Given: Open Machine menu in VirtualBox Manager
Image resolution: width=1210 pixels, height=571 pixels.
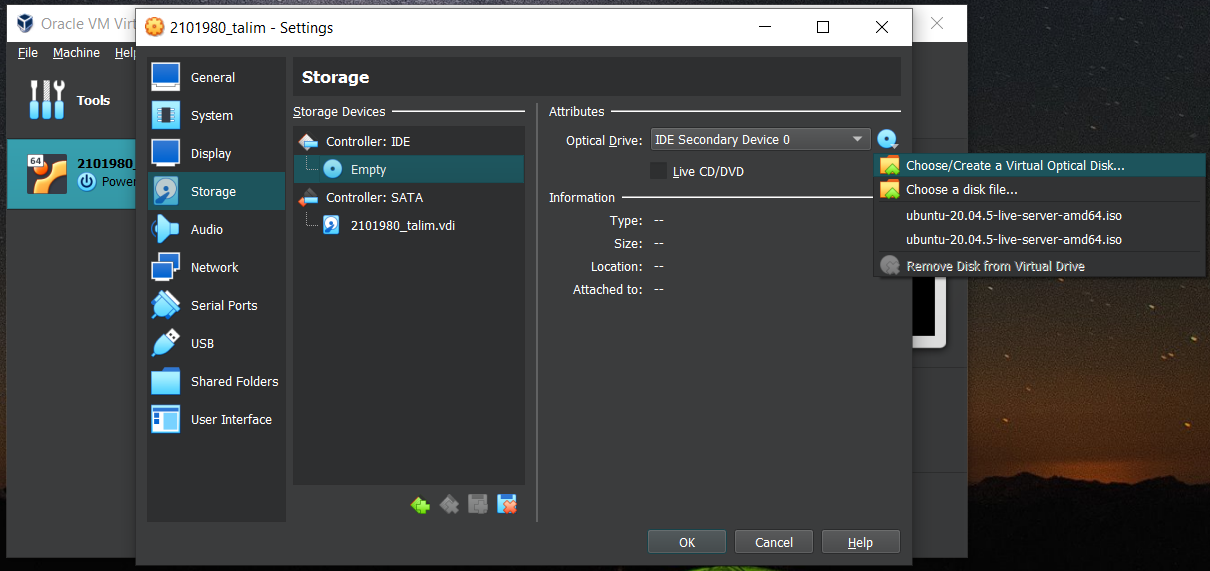Looking at the screenshot, I should click(76, 52).
